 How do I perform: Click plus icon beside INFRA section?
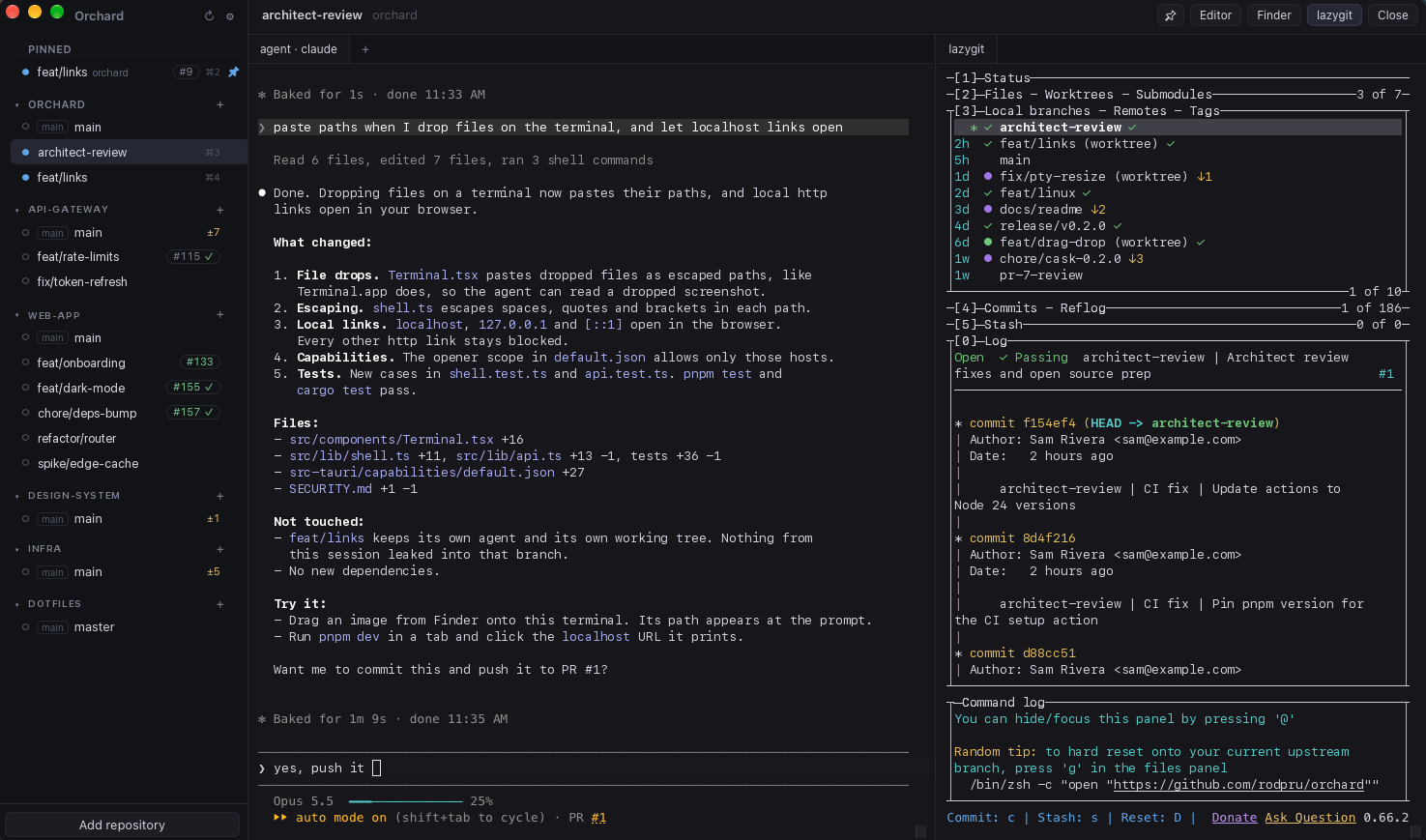point(220,549)
